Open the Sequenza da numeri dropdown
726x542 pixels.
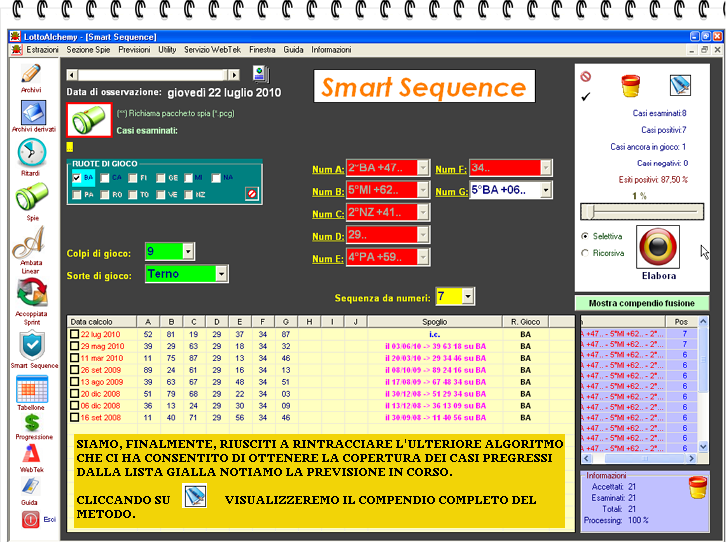[468, 296]
